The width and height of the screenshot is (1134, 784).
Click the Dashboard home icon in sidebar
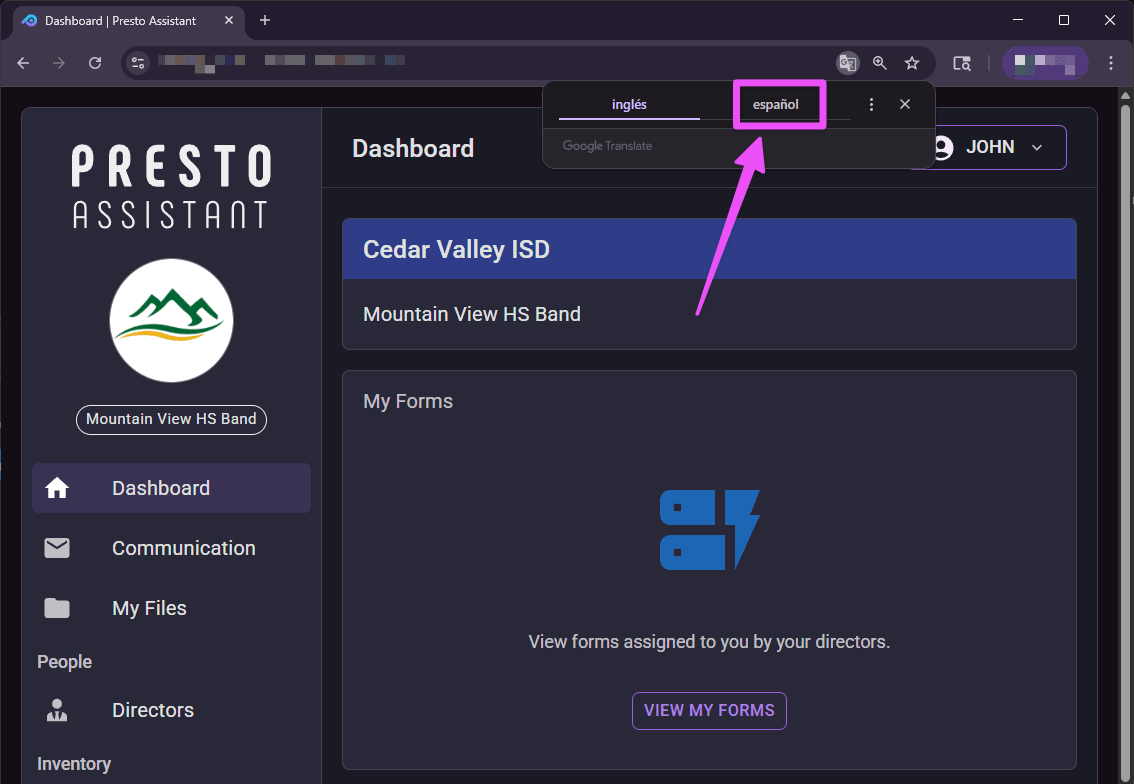pyautogui.click(x=57, y=488)
